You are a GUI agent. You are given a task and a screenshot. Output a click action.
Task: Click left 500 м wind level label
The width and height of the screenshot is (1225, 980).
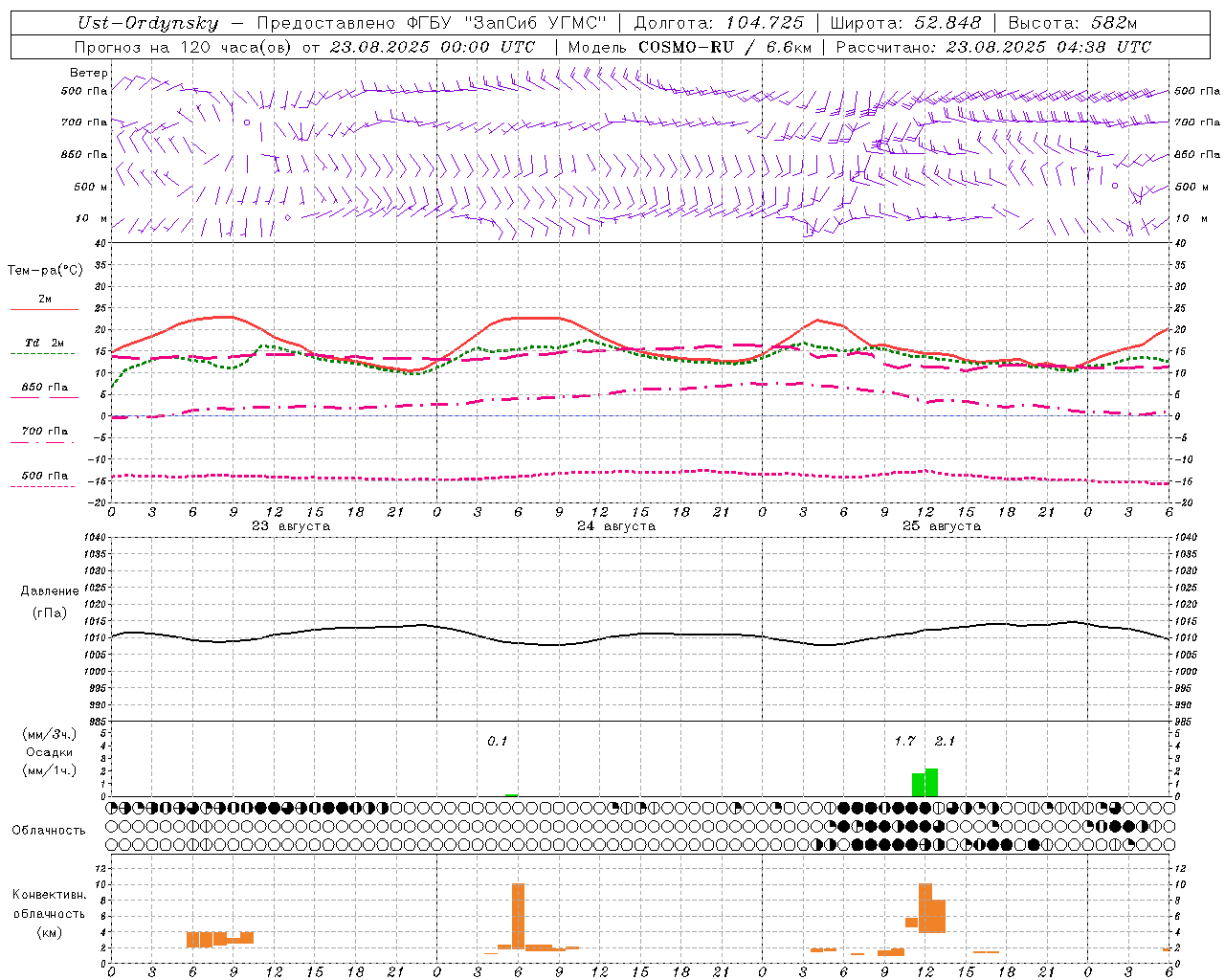coord(91,187)
